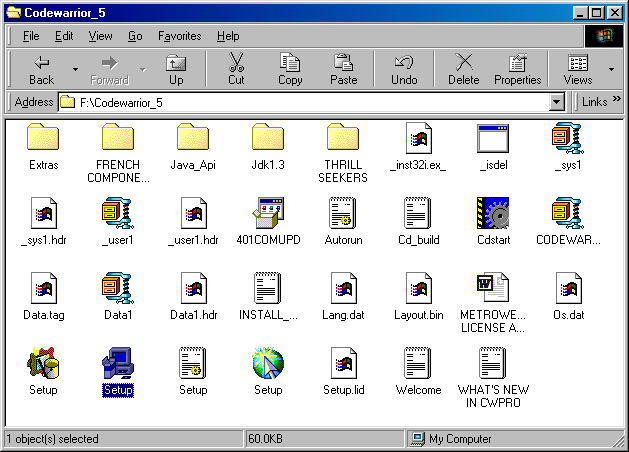Image resolution: width=629 pixels, height=452 pixels.
Task: Click the '1 object(s) selected' status text
Action: [x=53, y=439]
